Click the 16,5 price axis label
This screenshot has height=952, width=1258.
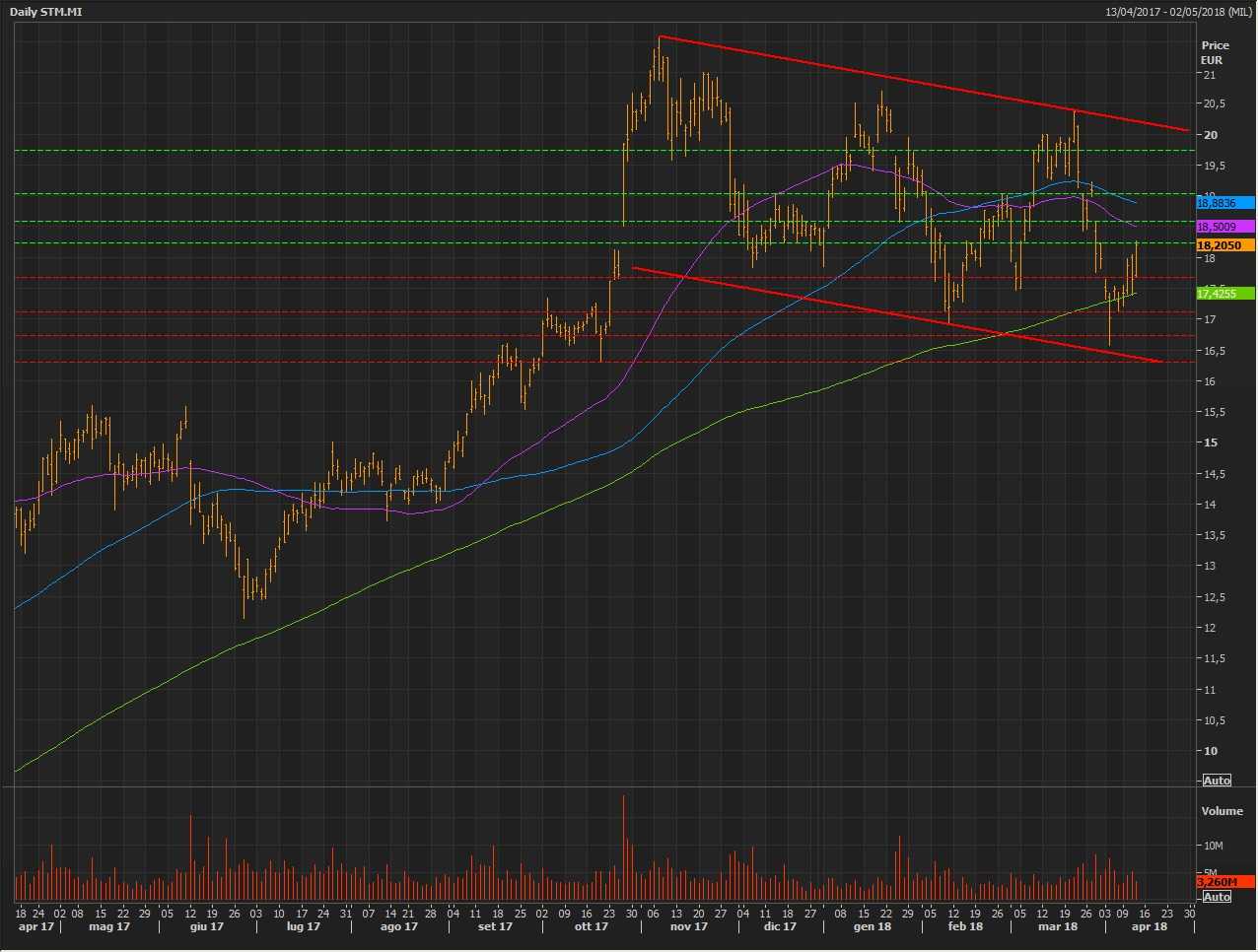(1213, 351)
